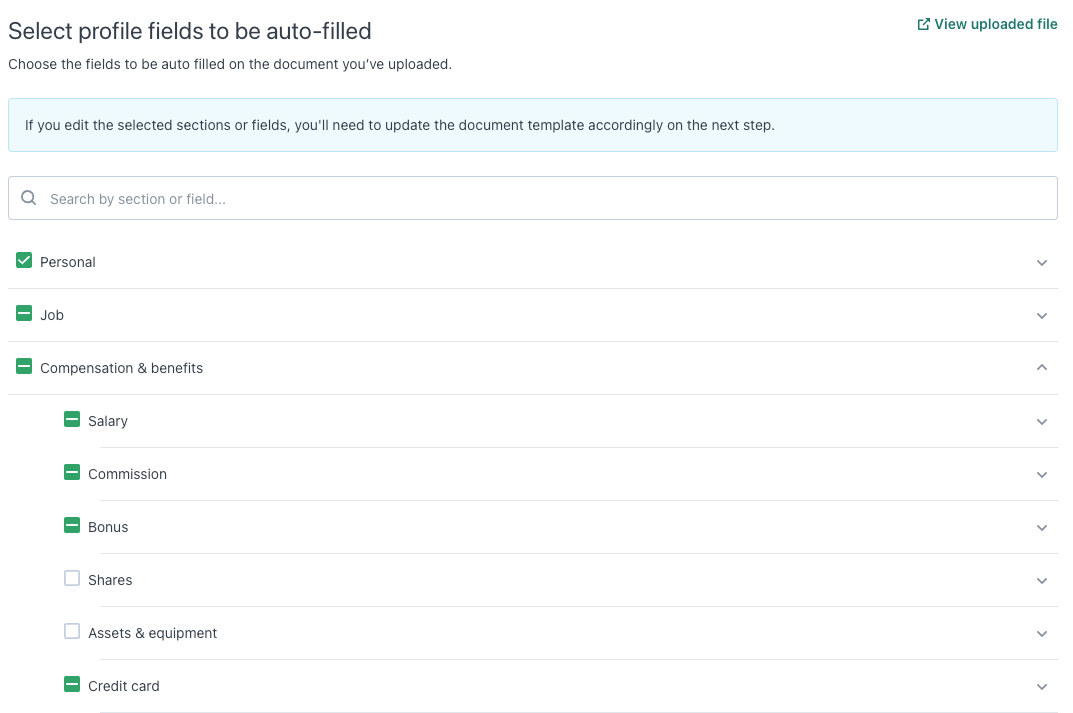This screenshot has width=1073, height=713.
Task: Click the search magnifier icon
Action: (28, 197)
